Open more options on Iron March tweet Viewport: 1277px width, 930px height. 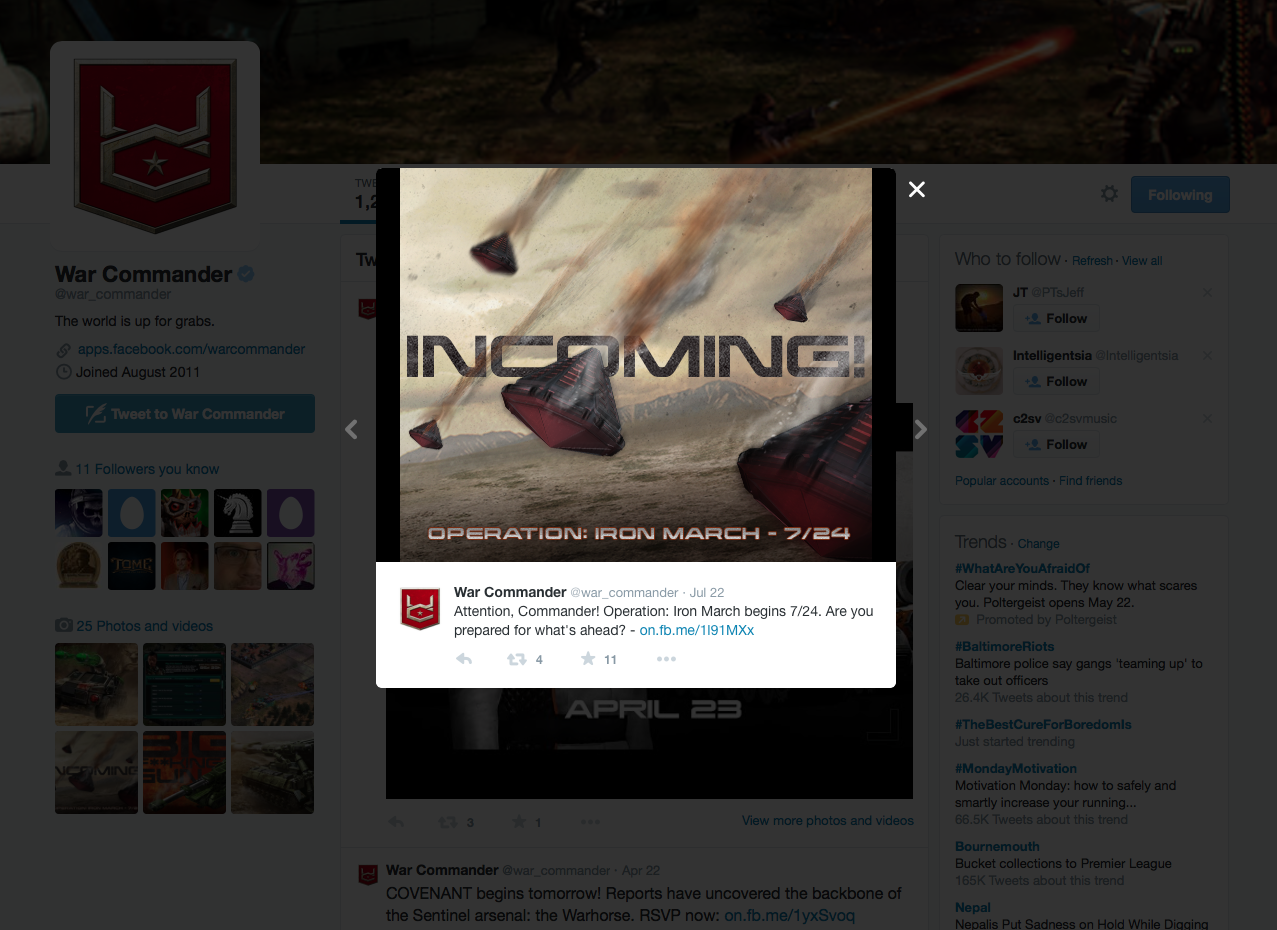click(666, 659)
